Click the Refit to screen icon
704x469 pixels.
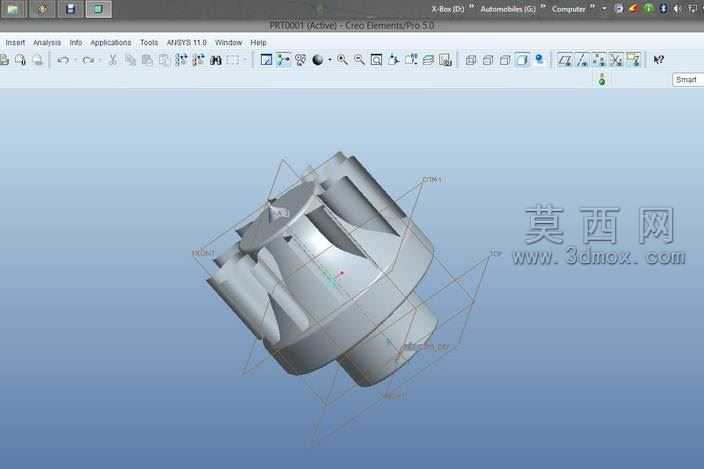pos(377,60)
